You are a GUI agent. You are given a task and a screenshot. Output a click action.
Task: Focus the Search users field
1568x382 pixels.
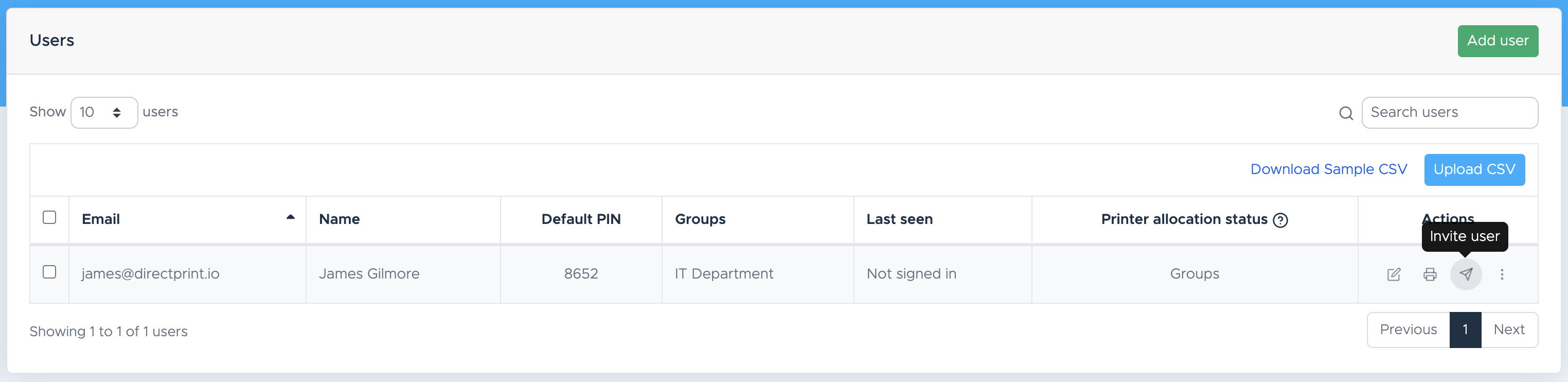1449,113
